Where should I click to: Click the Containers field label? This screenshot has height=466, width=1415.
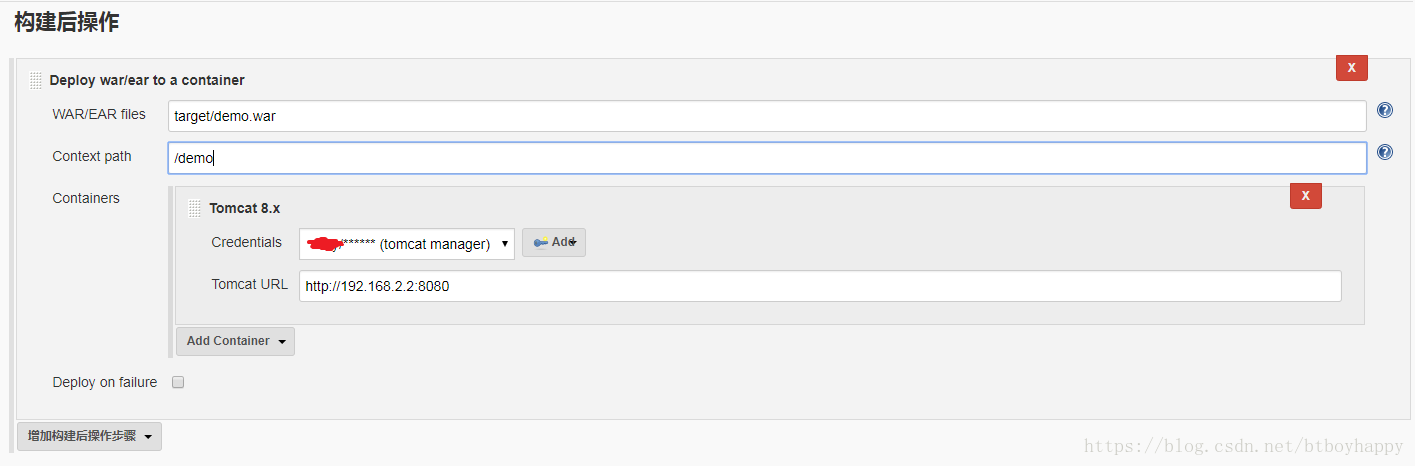[86, 198]
